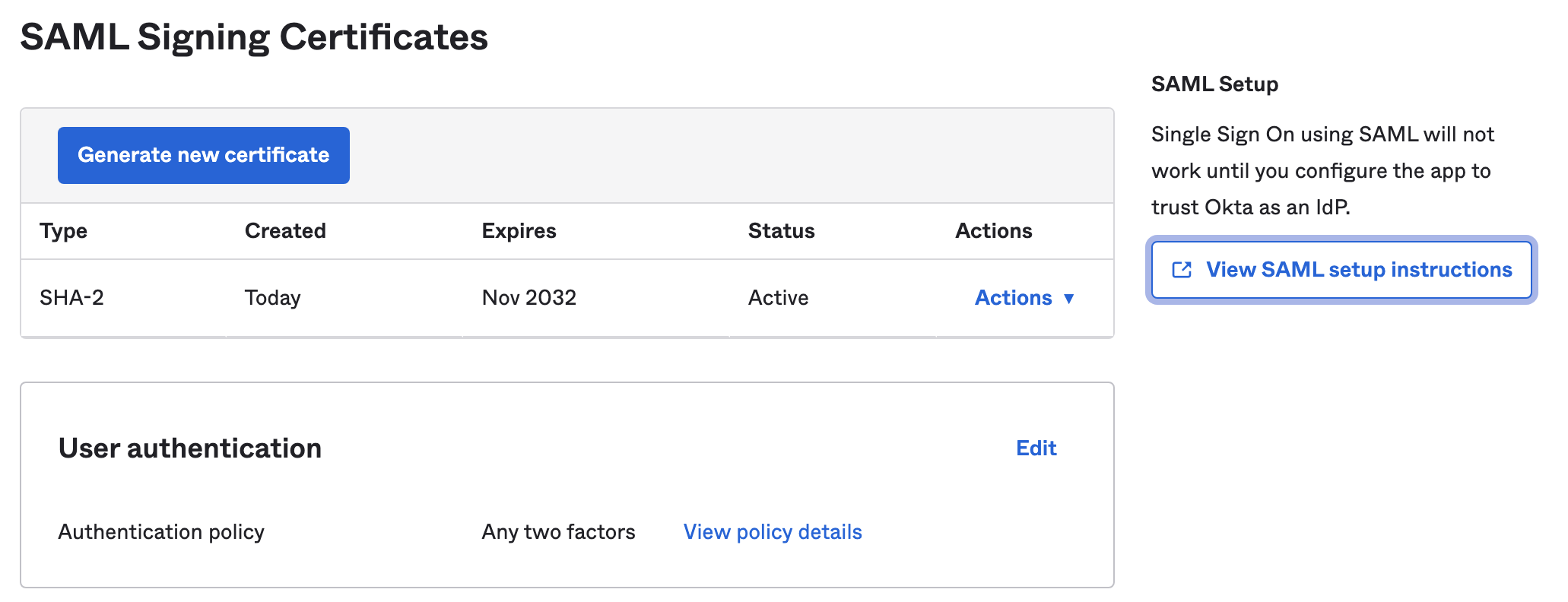This screenshot has width=1568, height=602.
Task: Click the Any two factors policy value
Action: 558,532
